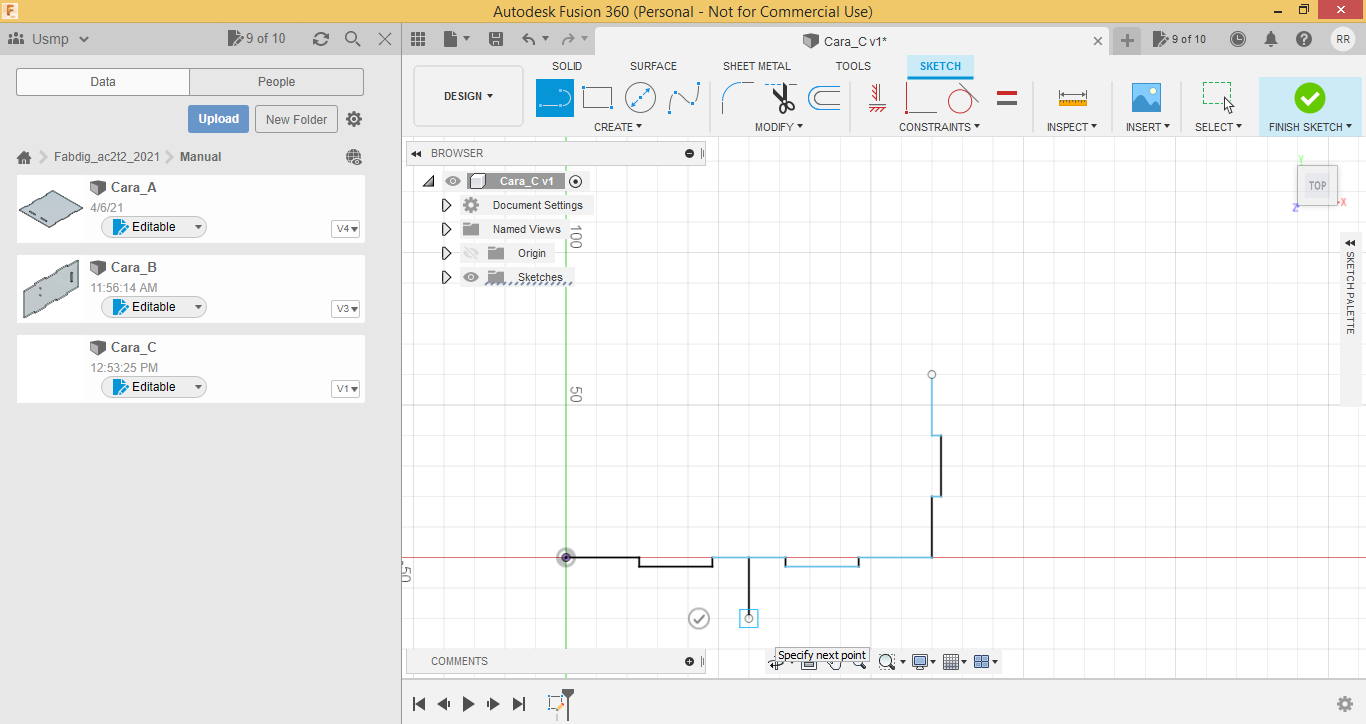1366x724 pixels.
Task: Open data panel settings gear
Action: pos(354,119)
